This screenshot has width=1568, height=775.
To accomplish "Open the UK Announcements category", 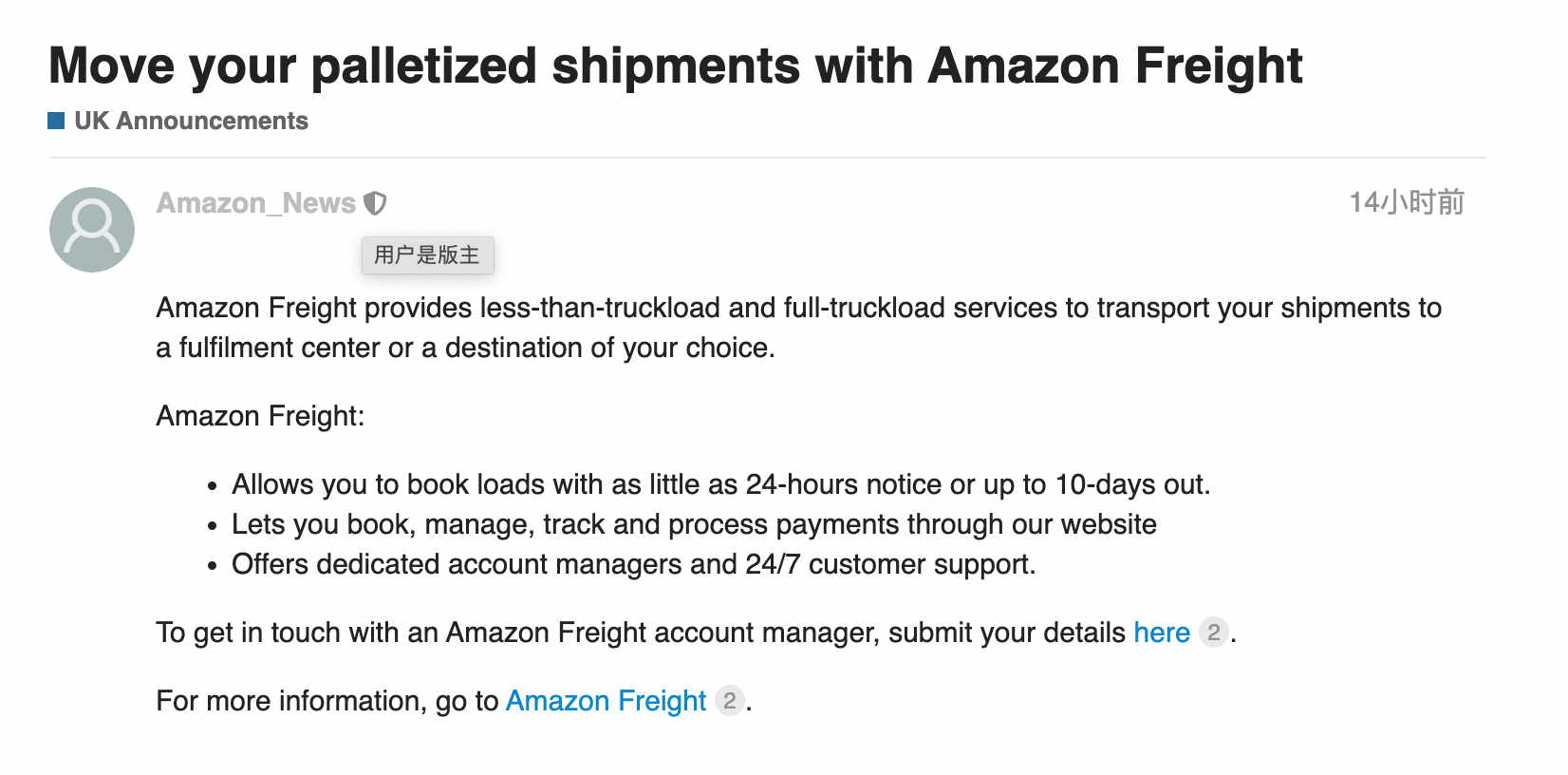I will coord(191,121).
